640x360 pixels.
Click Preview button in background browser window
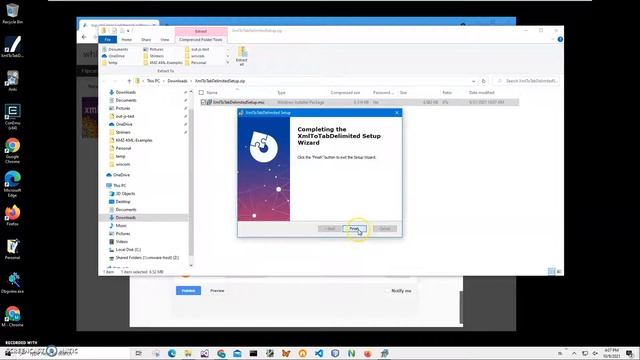pos(217,291)
